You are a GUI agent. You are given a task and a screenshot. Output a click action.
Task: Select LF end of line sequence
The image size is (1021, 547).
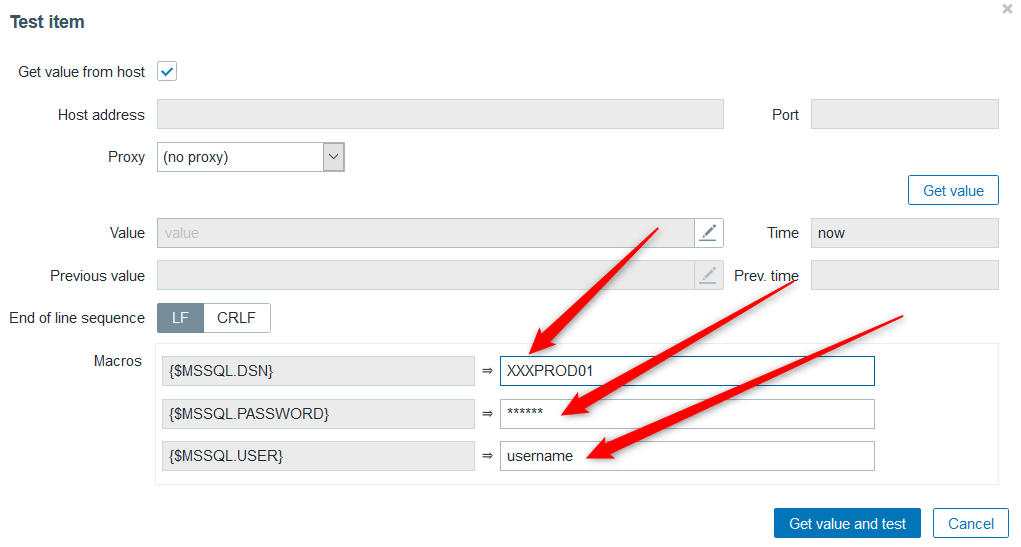pyautogui.click(x=180, y=318)
